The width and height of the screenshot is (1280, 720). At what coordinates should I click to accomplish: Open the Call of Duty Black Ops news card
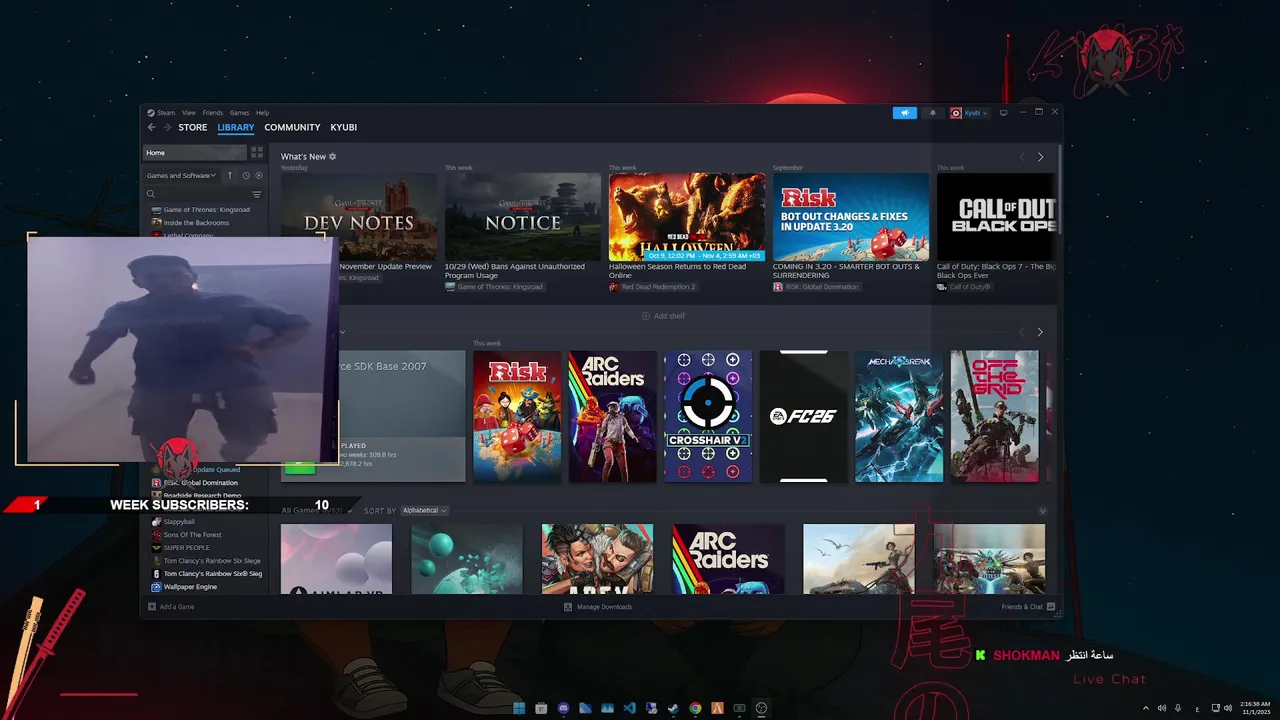[x=996, y=217]
